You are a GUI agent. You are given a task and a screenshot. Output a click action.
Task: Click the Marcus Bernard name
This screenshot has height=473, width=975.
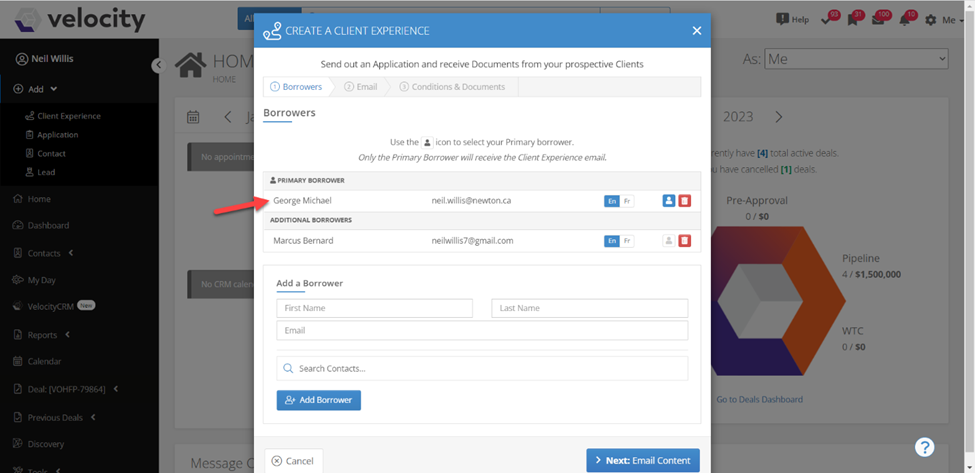[303, 241]
